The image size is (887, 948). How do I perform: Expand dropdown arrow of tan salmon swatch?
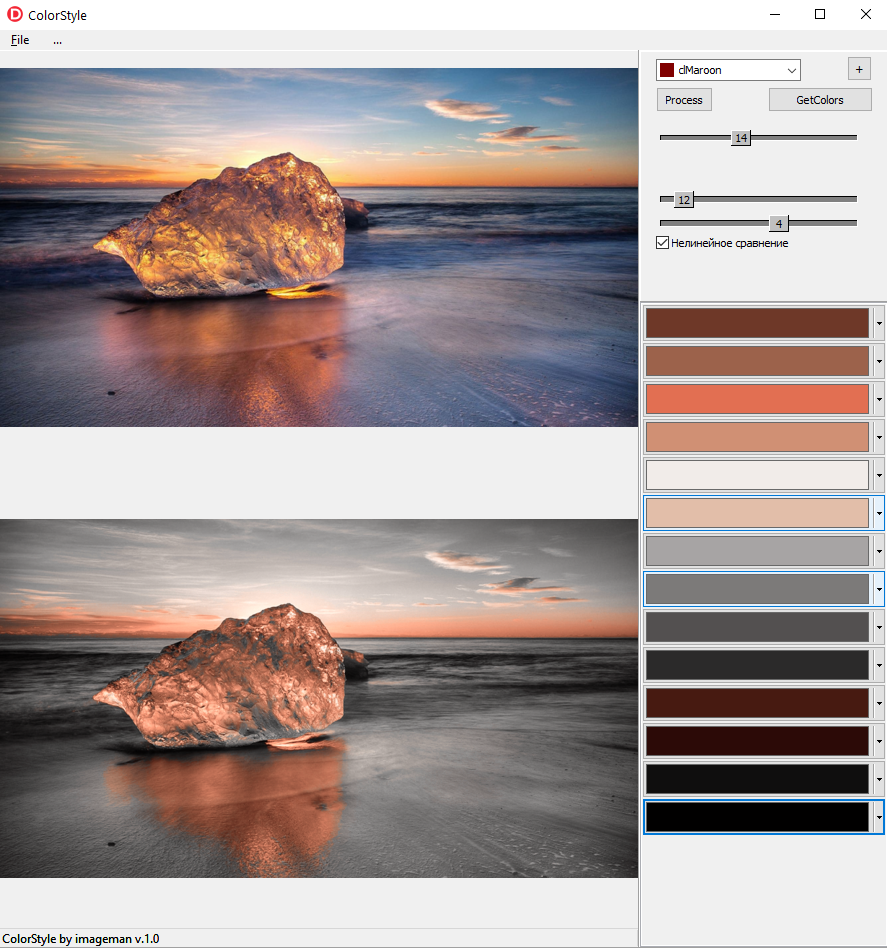click(879, 437)
